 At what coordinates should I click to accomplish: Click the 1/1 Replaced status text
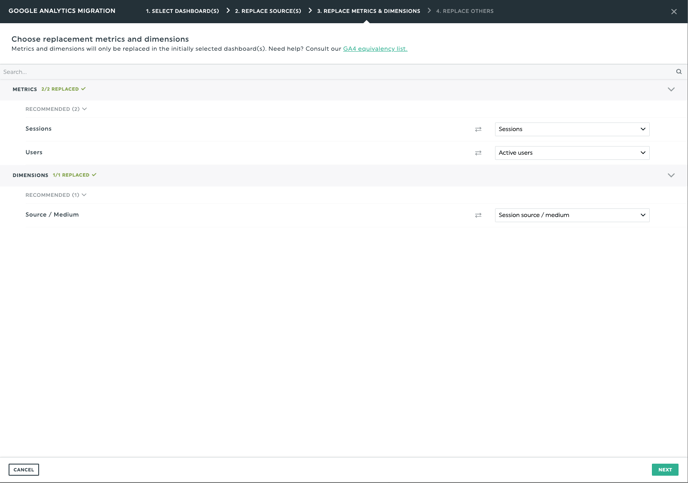pyautogui.click(x=71, y=175)
